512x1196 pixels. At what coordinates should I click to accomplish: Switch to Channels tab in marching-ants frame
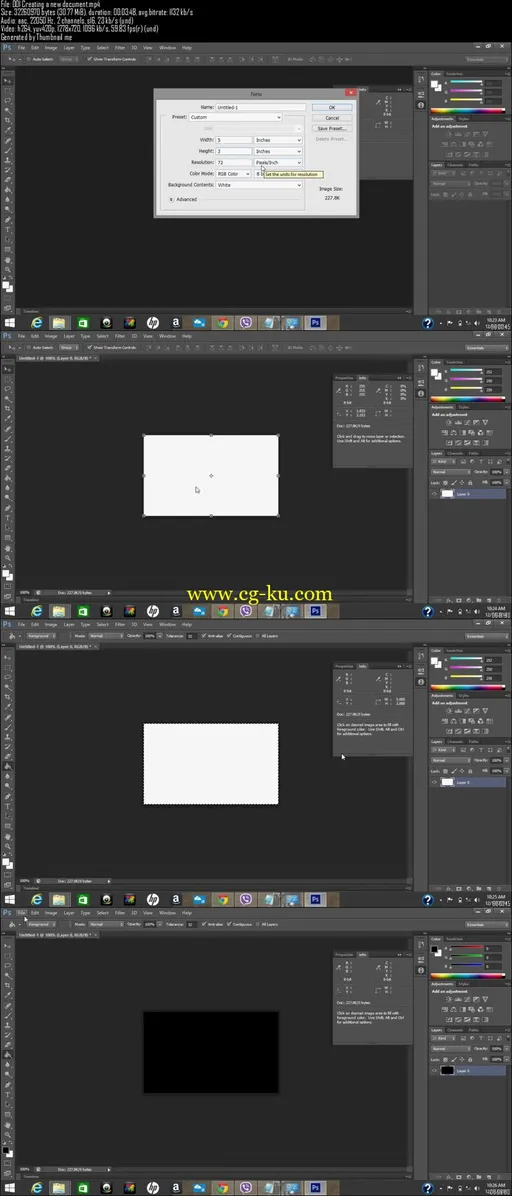456,742
